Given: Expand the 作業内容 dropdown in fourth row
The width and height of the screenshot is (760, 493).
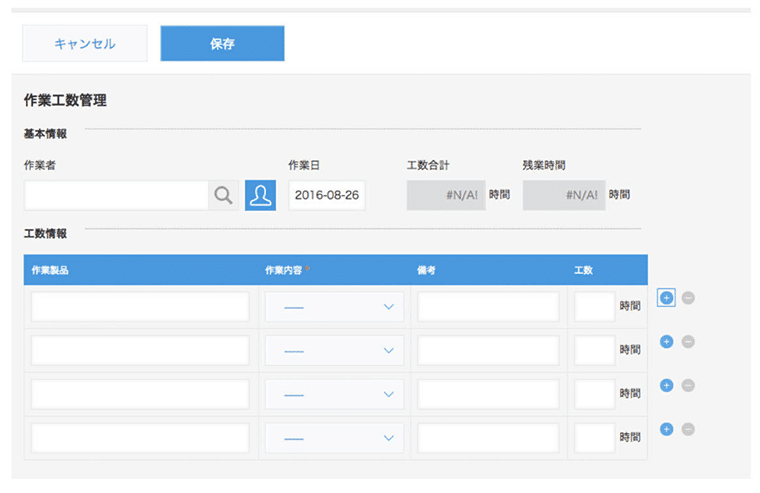Looking at the screenshot, I should pos(335,438).
